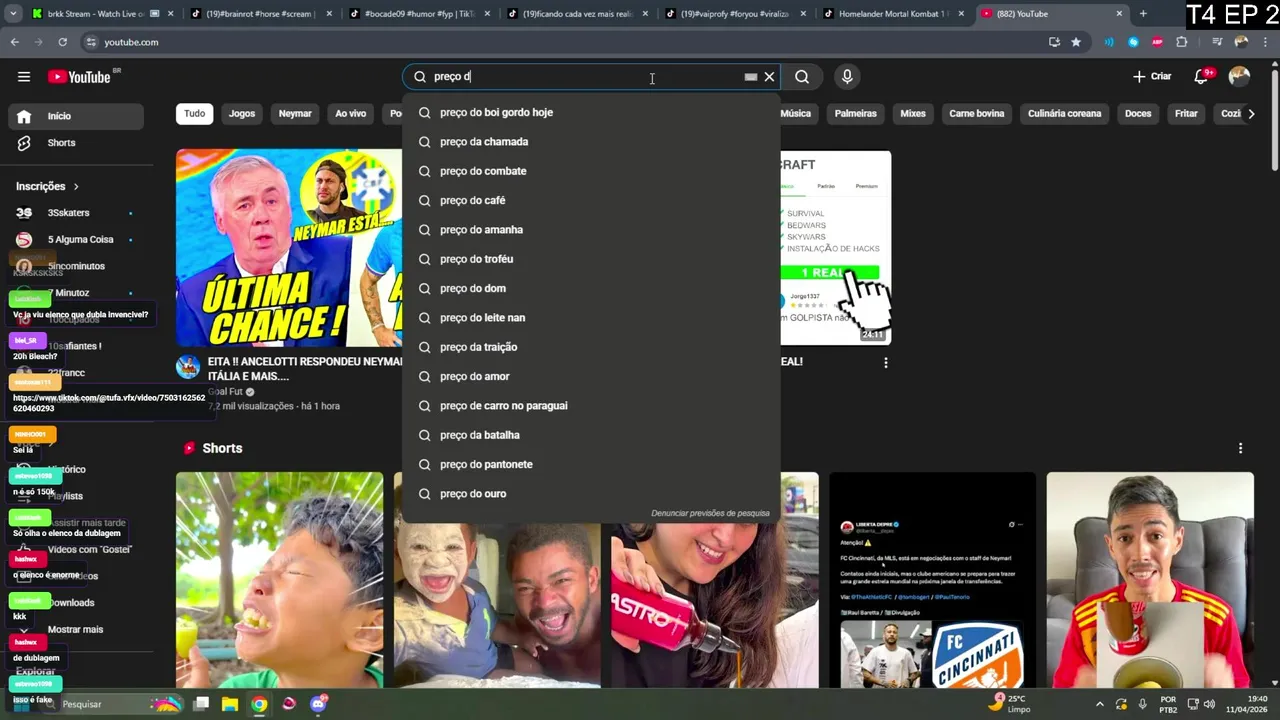The height and width of the screenshot is (720, 1280).
Task: Click the YouTube logo to go home
Action: [x=80, y=77]
